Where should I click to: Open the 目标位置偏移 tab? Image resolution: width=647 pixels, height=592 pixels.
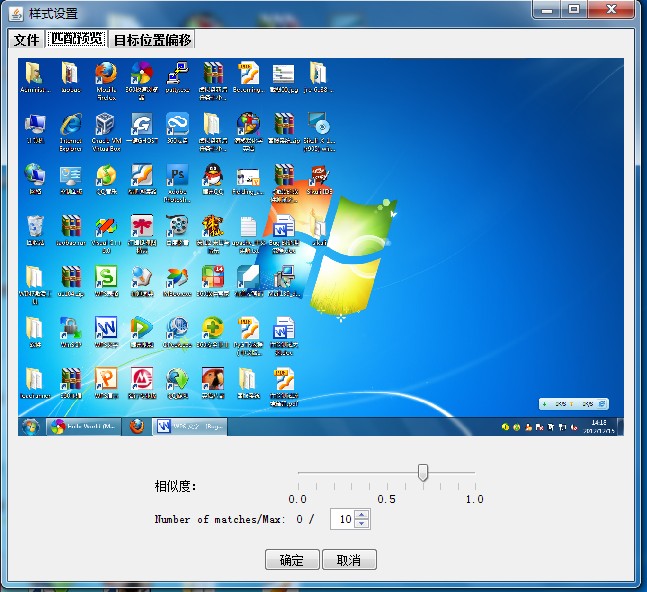point(153,40)
